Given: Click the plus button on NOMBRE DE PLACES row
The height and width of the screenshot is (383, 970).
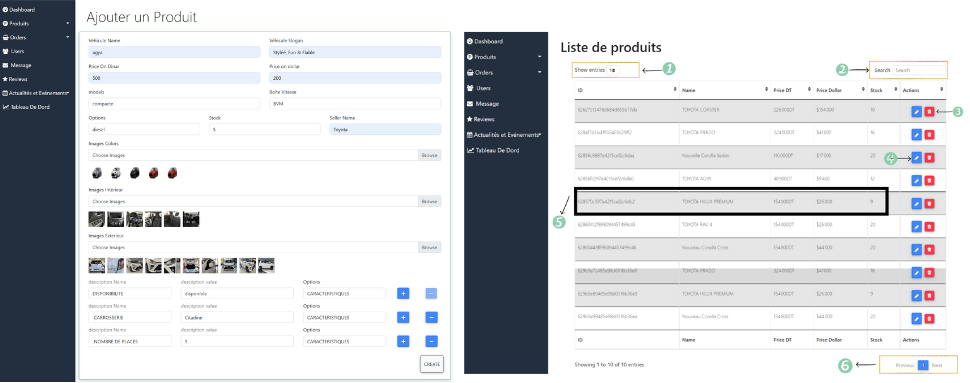Looking at the screenshot, I should pyautogui.click(x=403, y=341).
